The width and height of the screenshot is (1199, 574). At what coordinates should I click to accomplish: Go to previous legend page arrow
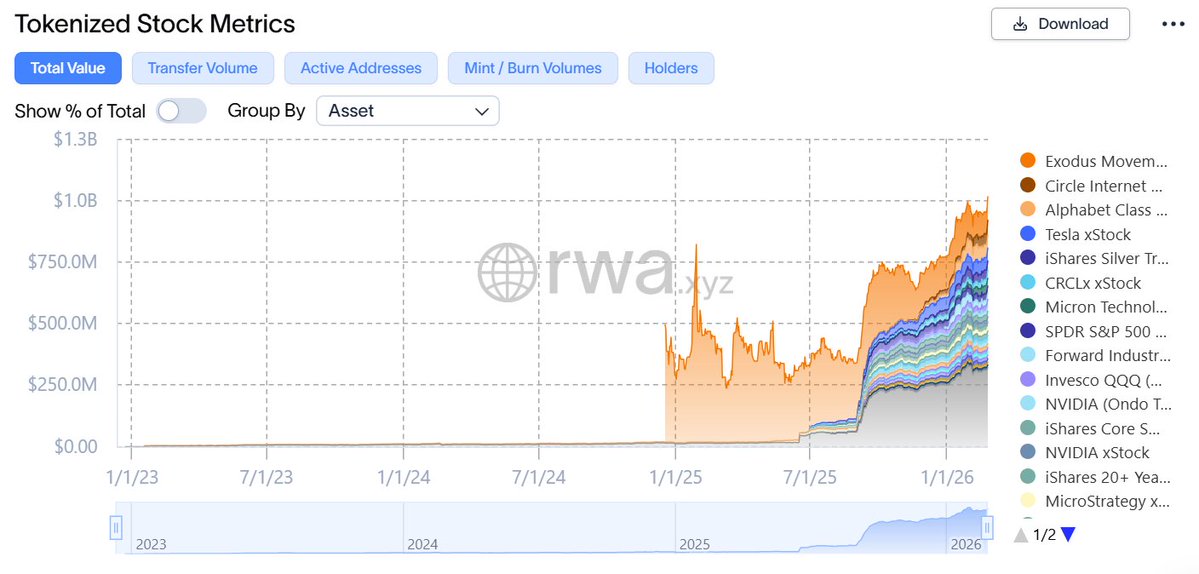tap(1020, 535)
